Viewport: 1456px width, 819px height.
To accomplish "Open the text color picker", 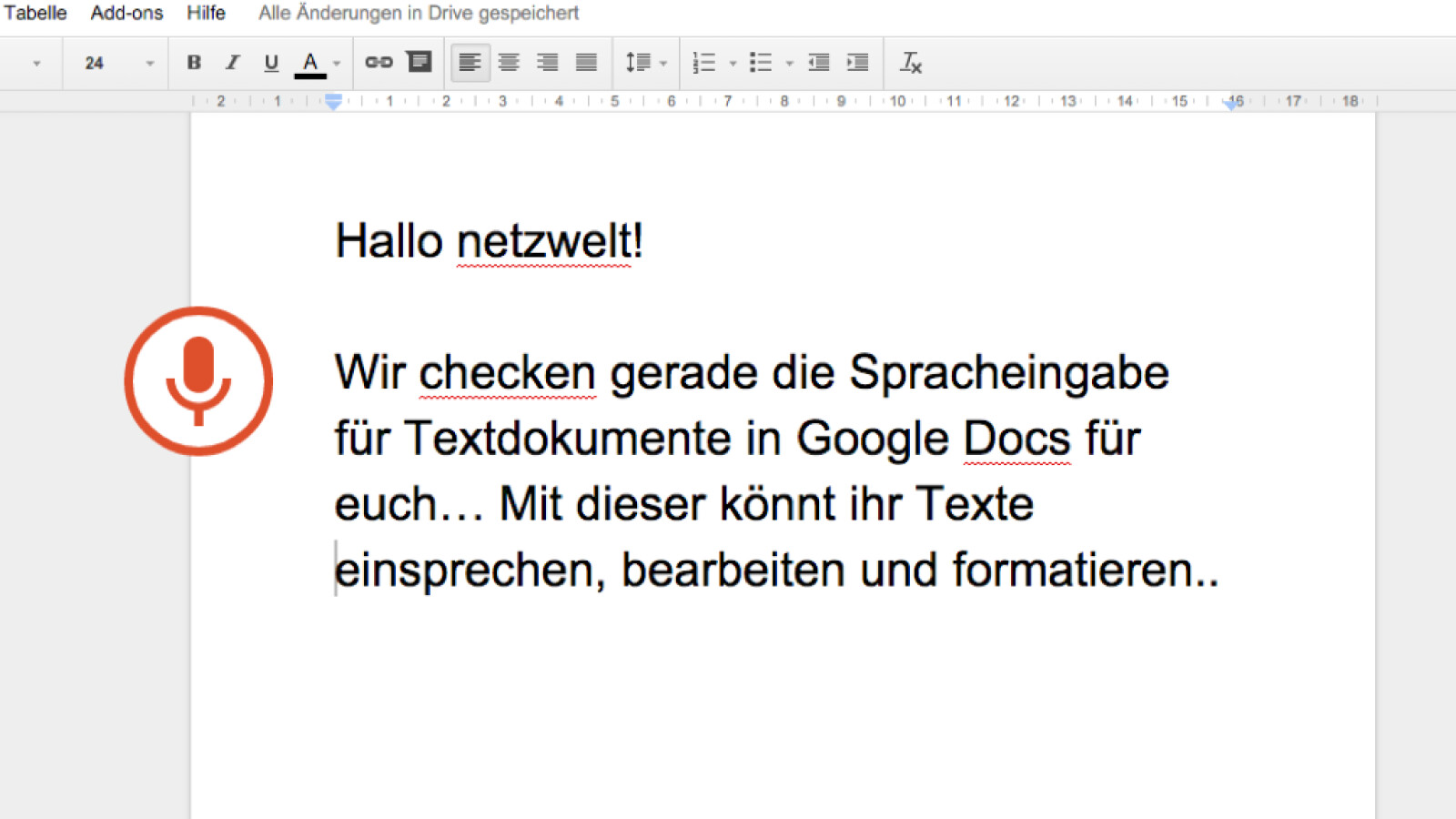I will click(x=310, y=64).
